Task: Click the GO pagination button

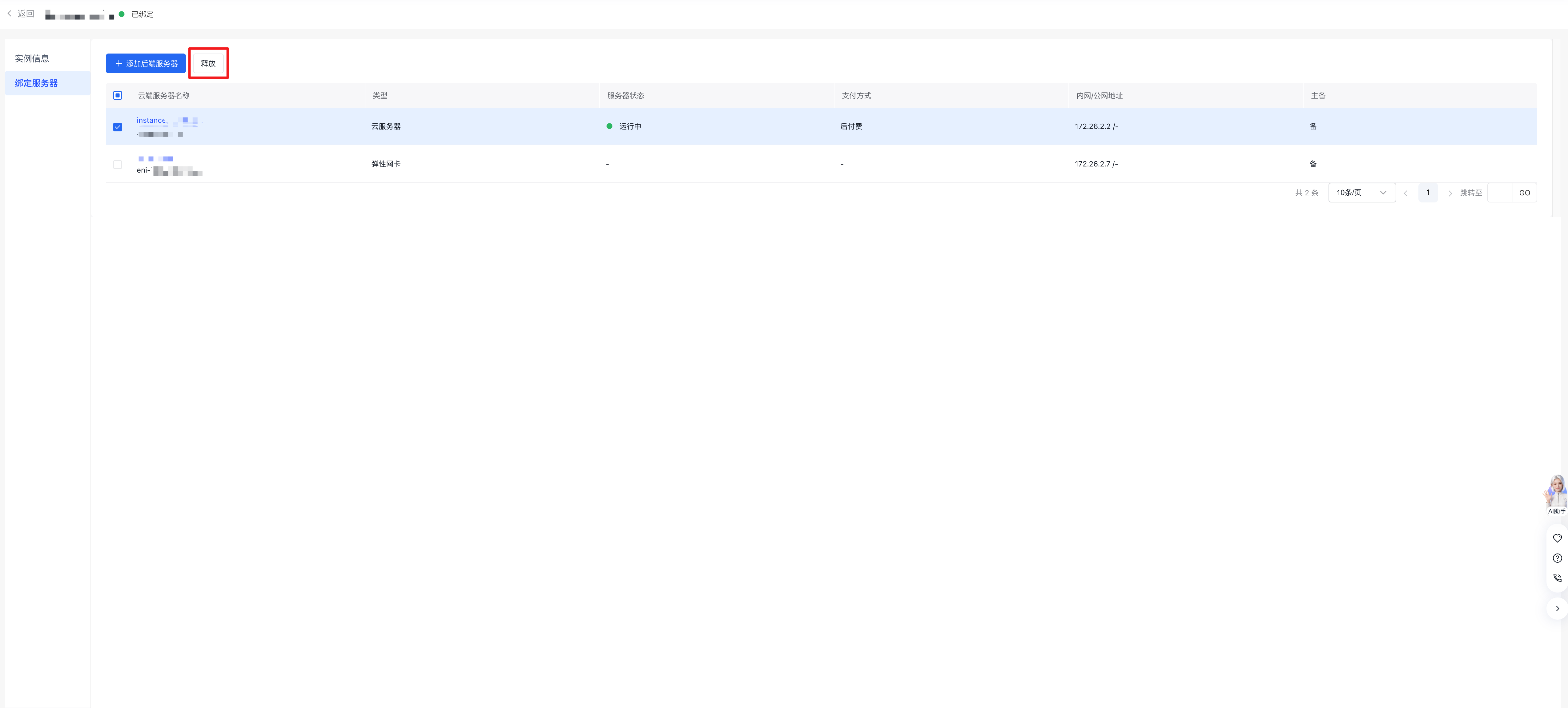Action: click(x=1524, y=193)
